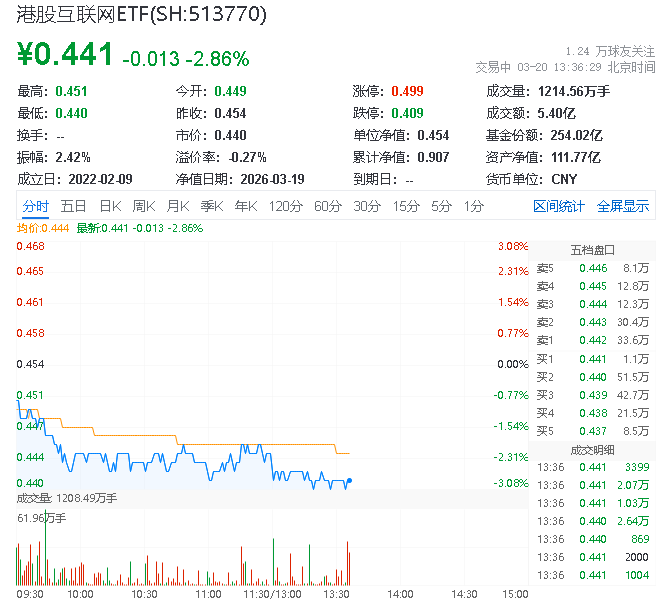Viewport: 656px width, 613px height.
Task: Open the 周K chart tab
Action: (144, 206)
